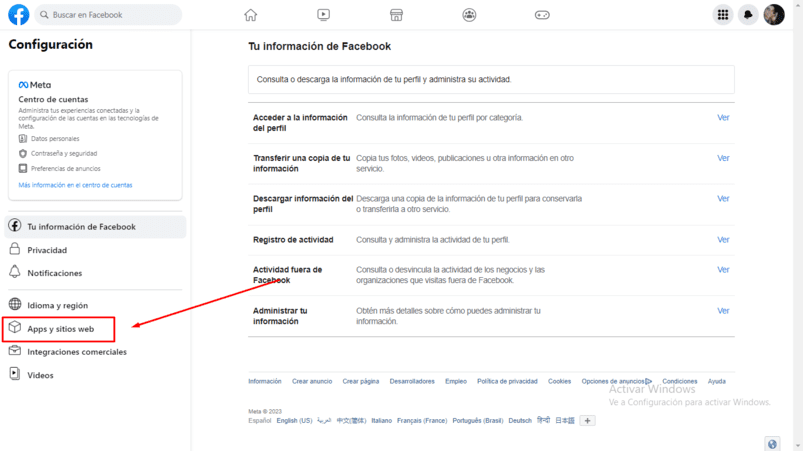Screen dimensions: 803x451
Task: Open the Groups icon in top bar
Action: click(469, 15)
